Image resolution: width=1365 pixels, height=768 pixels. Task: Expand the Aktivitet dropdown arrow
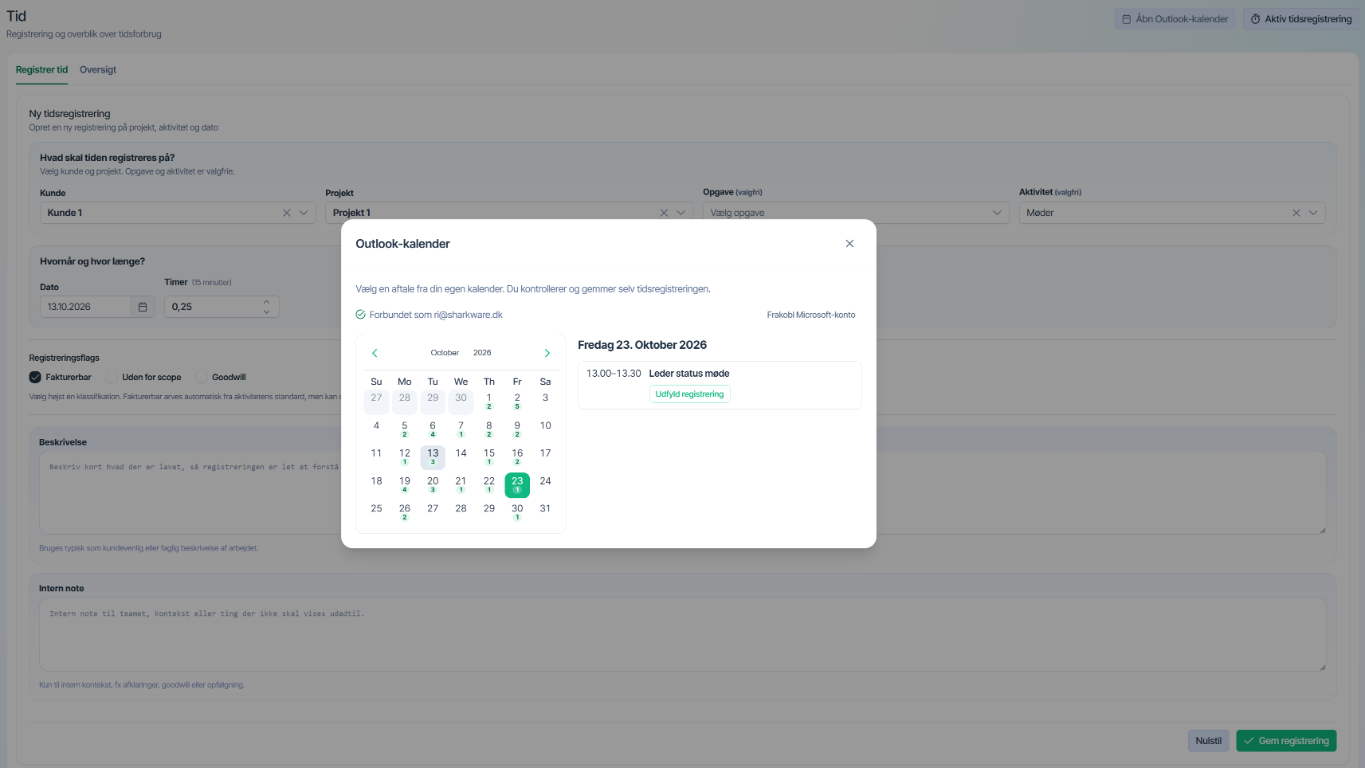(1314, 213)
